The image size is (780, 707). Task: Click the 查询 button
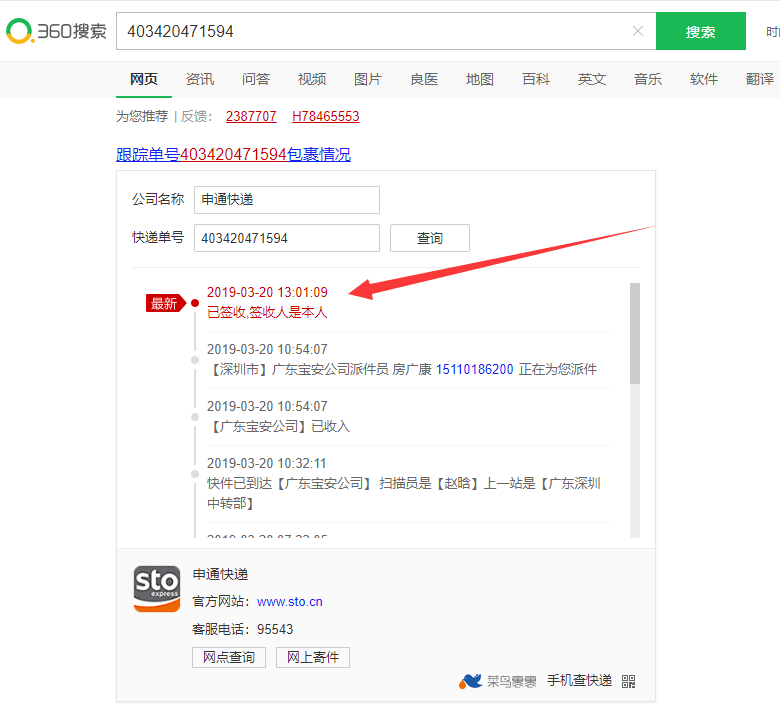click(429, 238)
